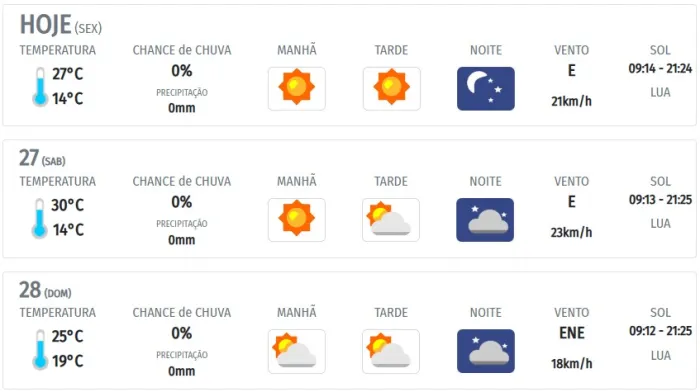
Task: Open the 27 (SAB) day heading
Action: click(42, 158)
